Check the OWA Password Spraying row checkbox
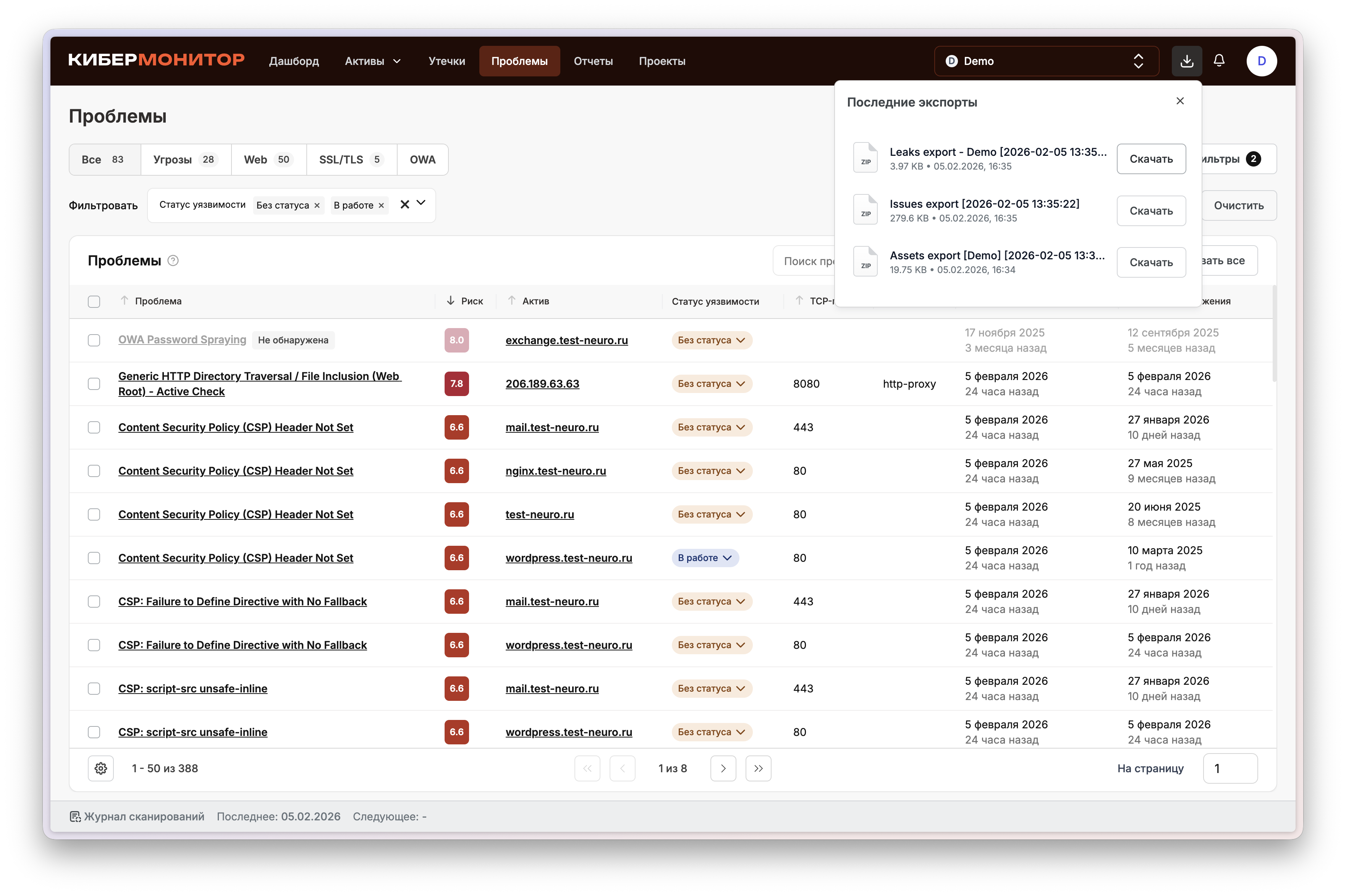Image resolution: width=1346 pixels, height=896 pixels. point(94,340)
